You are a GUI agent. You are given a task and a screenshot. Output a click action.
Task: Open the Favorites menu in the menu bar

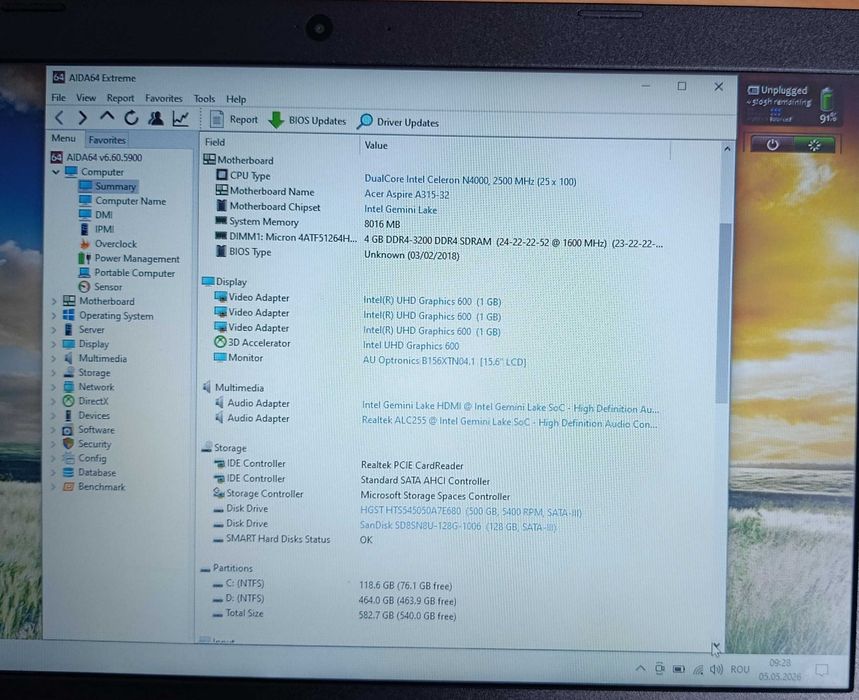(x=164, y=98)
